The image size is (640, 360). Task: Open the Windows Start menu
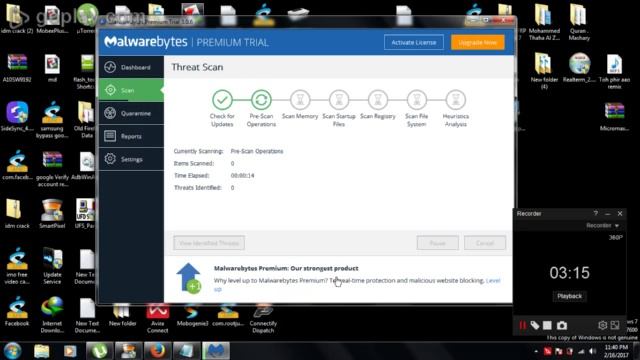point(12,351)
